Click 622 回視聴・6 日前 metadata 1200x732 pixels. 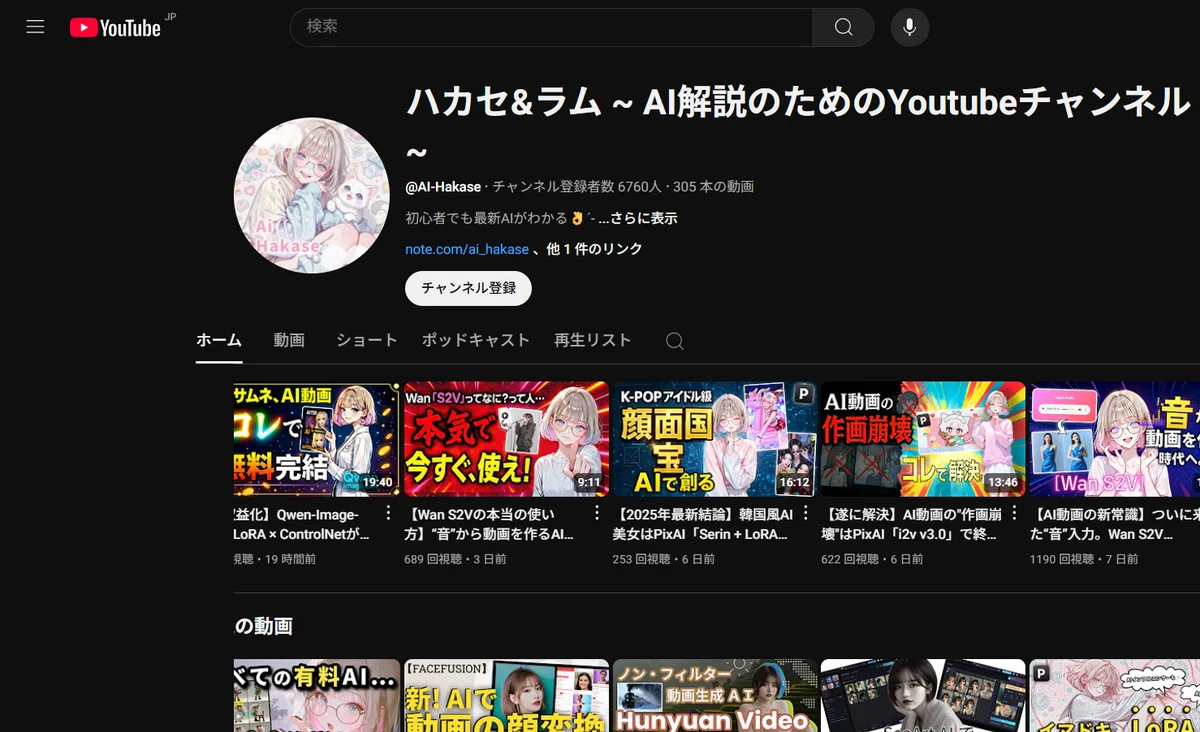pos(872,559)
